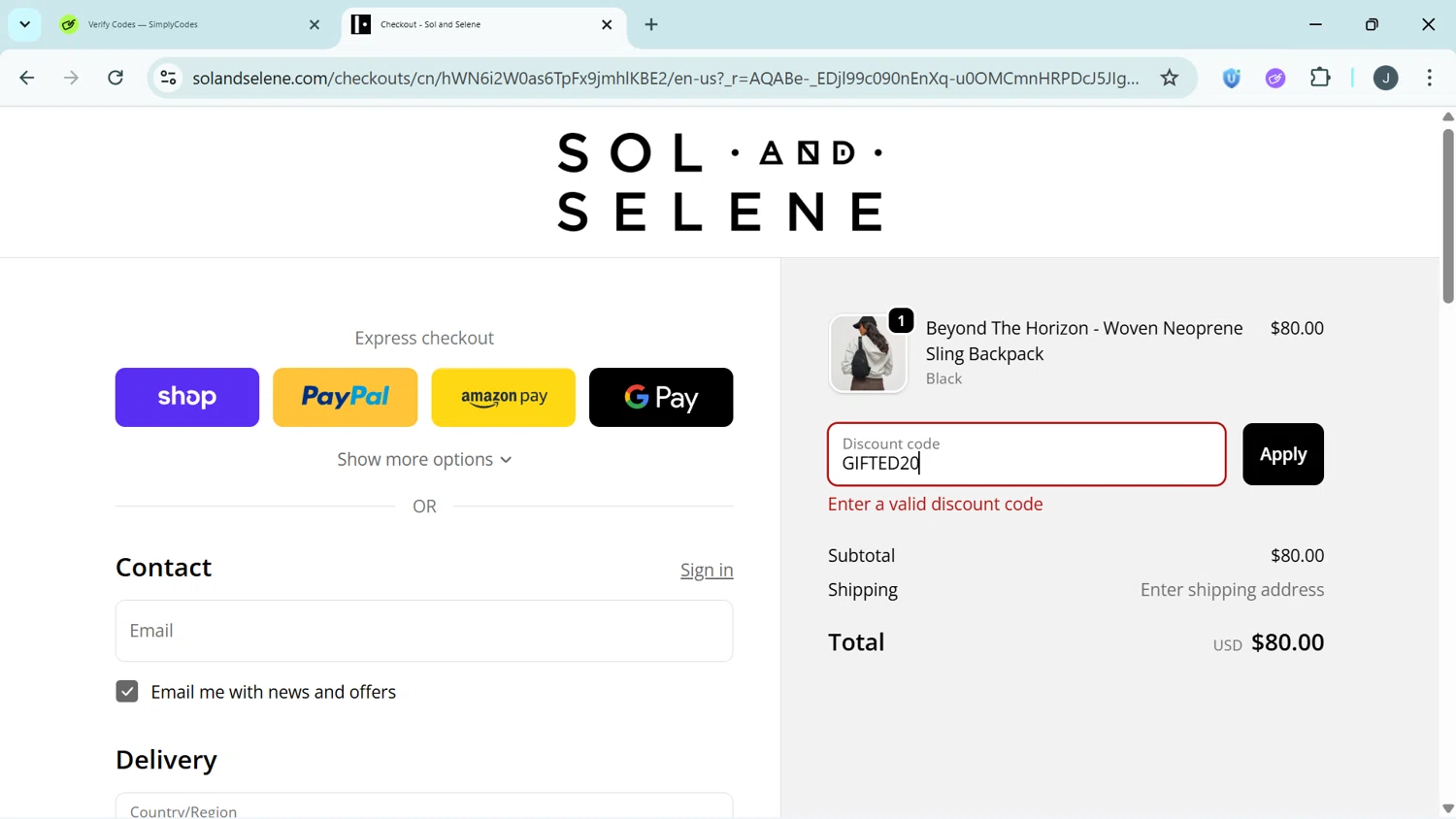Click the solandselene.com URL in address bar
1456x819 pixels.
[665, 78]
